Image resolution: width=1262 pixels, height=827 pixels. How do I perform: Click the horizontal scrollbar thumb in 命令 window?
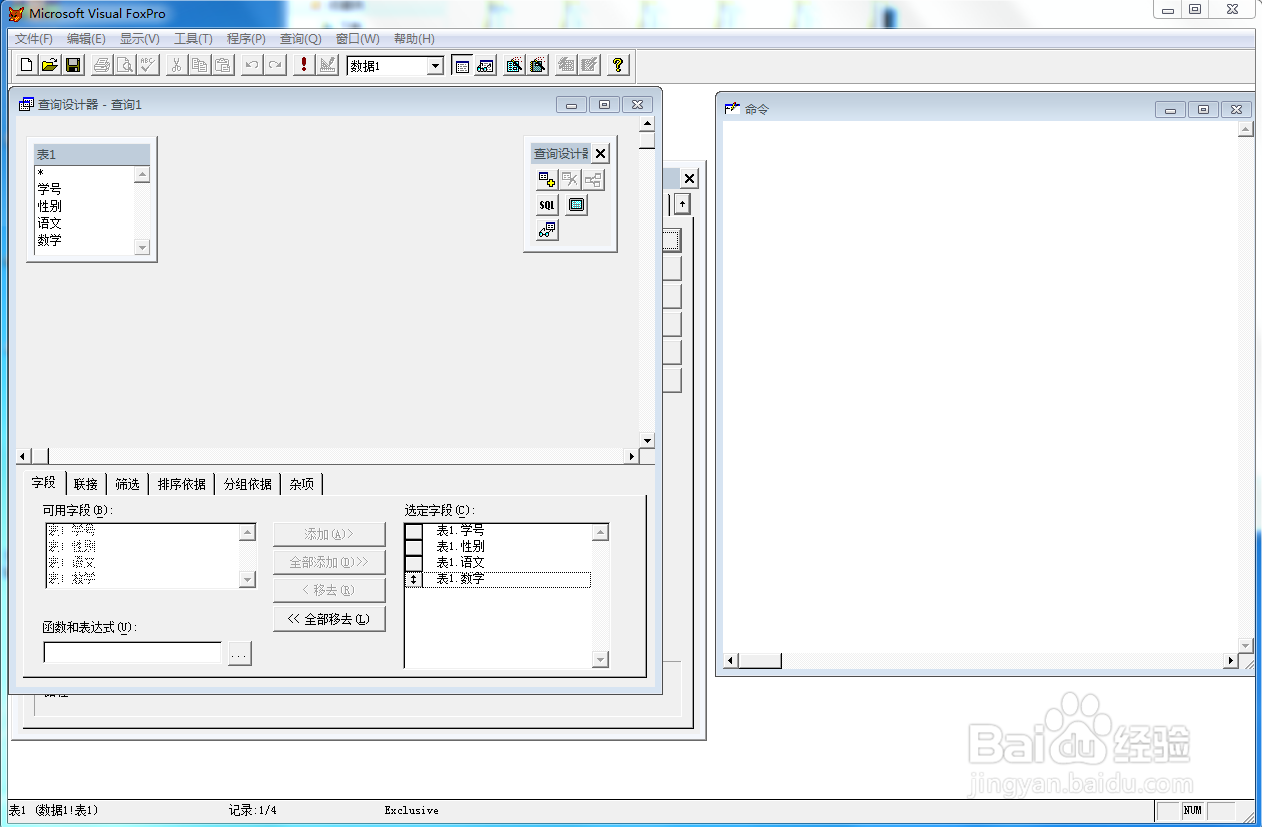tap(760, 661)
